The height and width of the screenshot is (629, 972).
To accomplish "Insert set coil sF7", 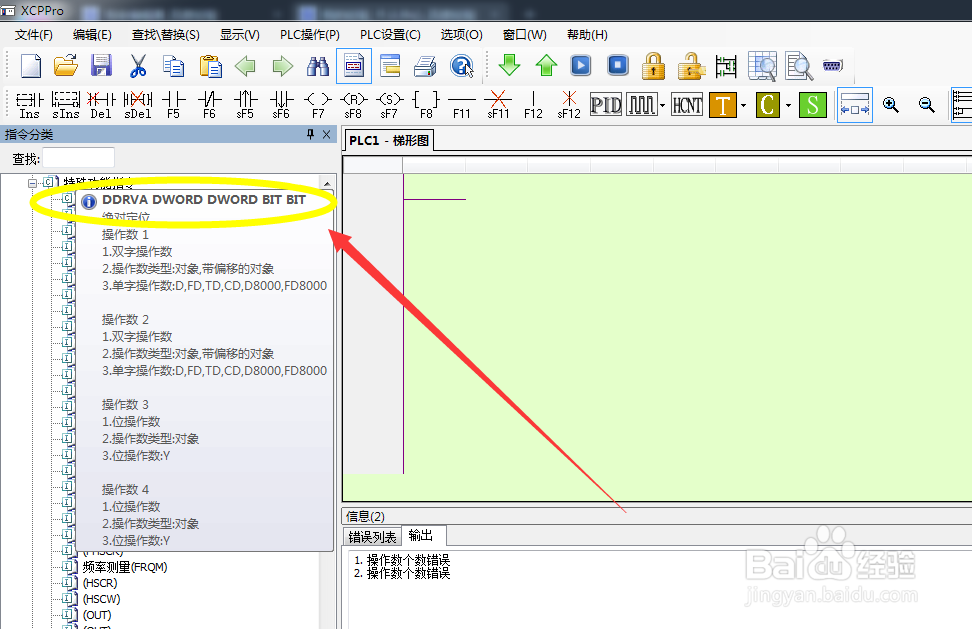I will [x=389, y=105].
